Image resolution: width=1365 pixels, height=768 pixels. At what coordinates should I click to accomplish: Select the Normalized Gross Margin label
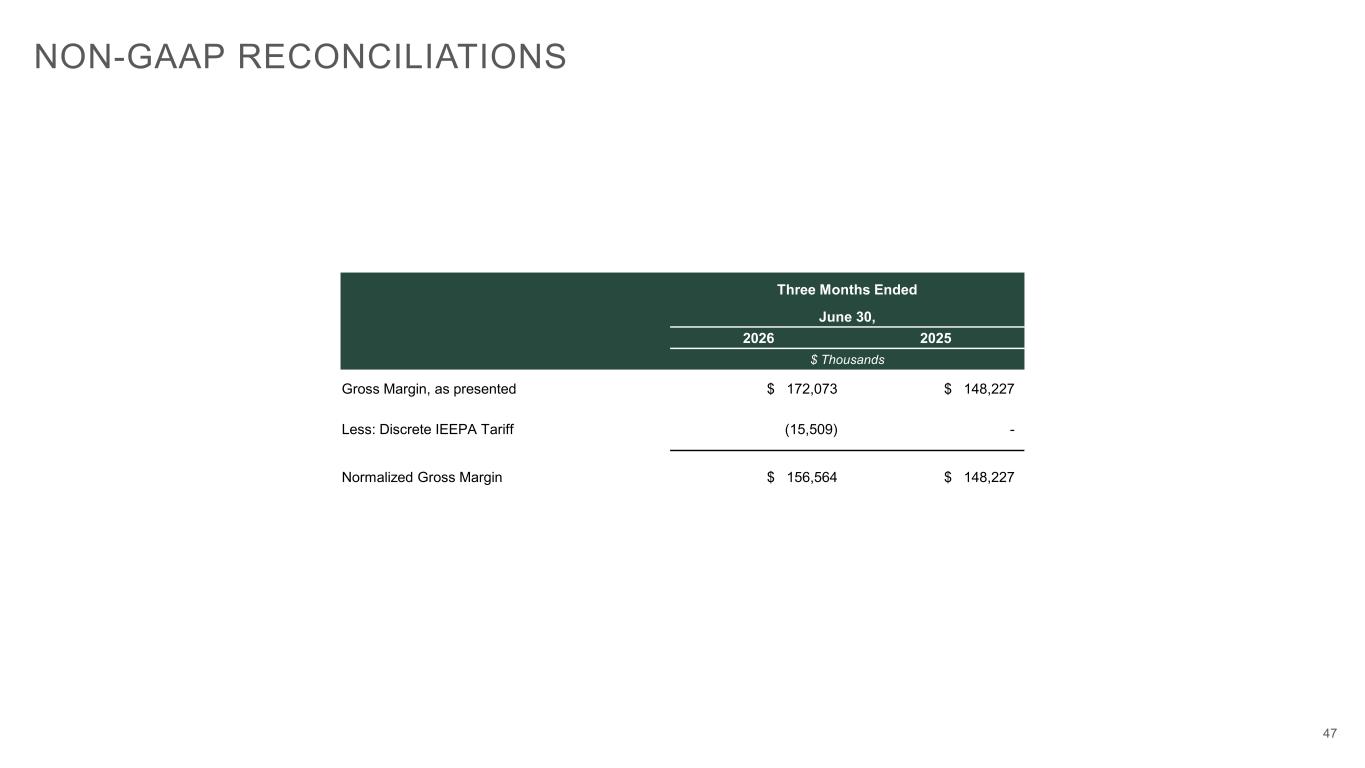[x=422, y=478]
